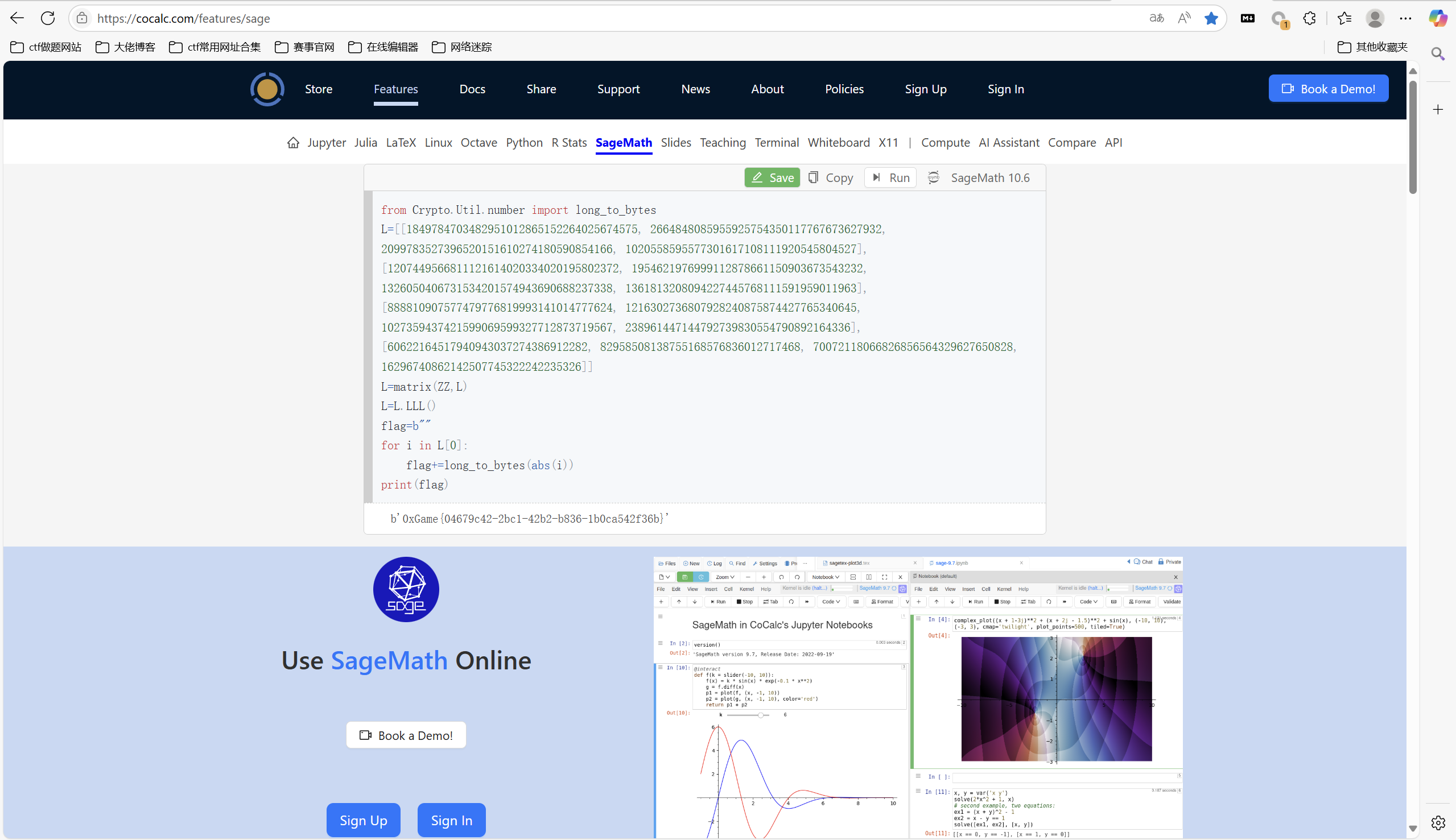Select the Features nav item
Image resolution: width=1456 pixels, height=840 pixels.
pyautogui.click(x=396, y=89)
